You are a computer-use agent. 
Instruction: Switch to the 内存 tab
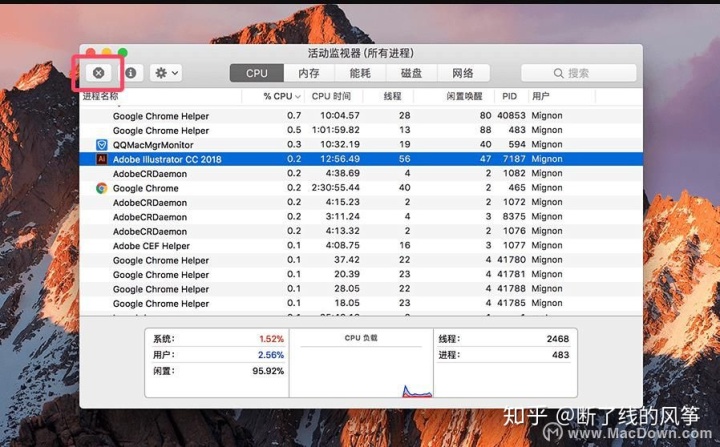(x=309, y=73)
